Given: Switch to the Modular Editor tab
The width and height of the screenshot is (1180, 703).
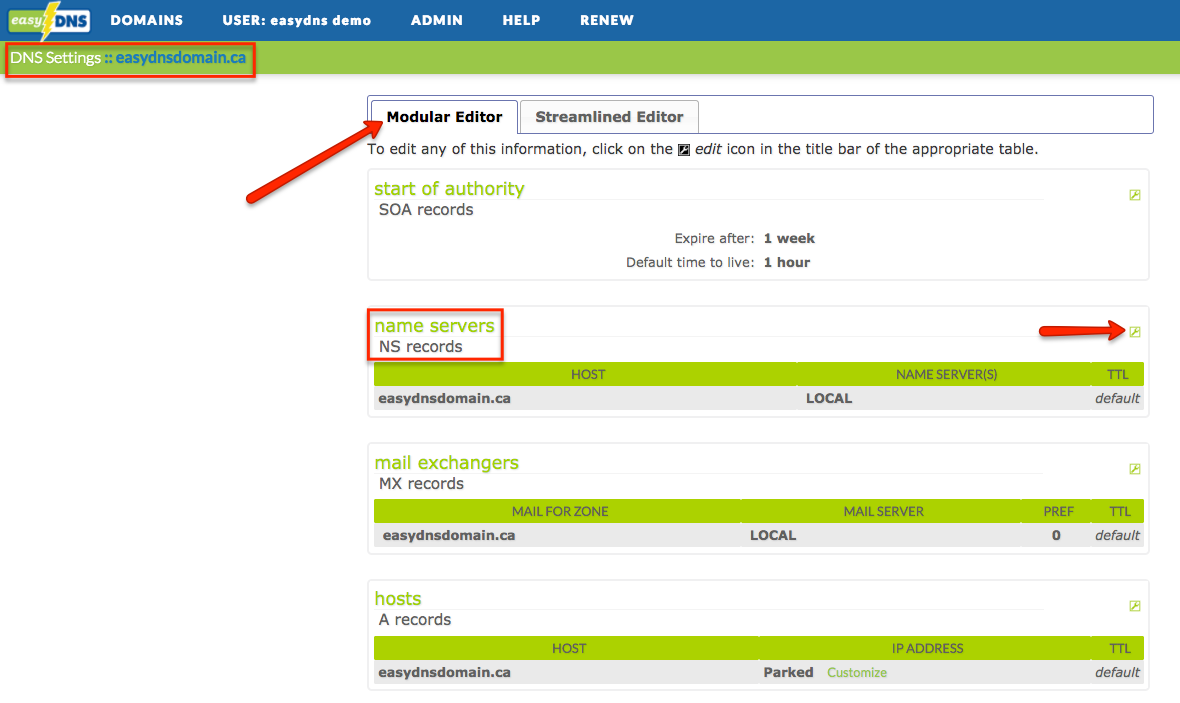Looking at the screenshot, I should [444, 117].
